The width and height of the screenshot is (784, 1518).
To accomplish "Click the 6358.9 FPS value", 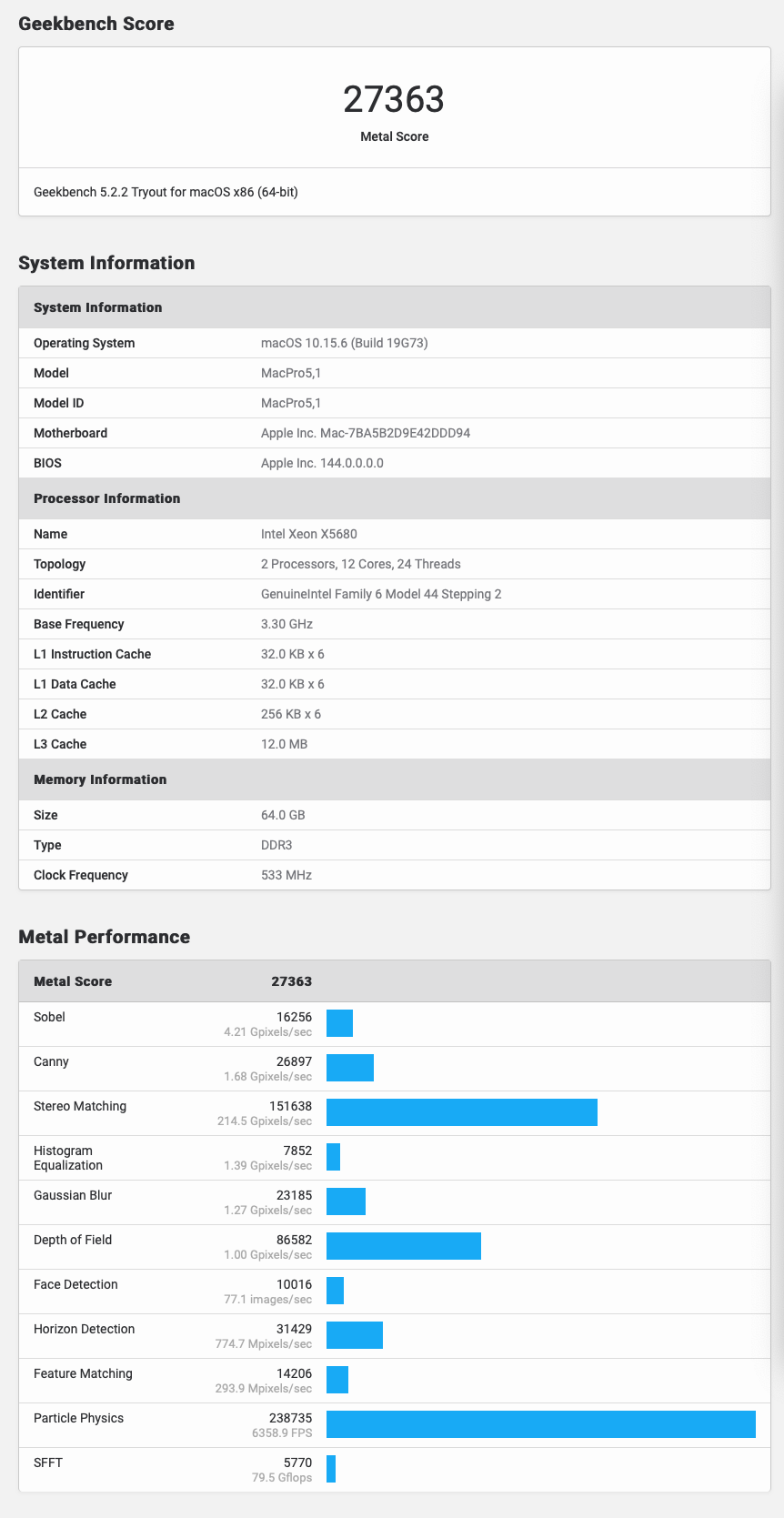I will coord(282,1433).
